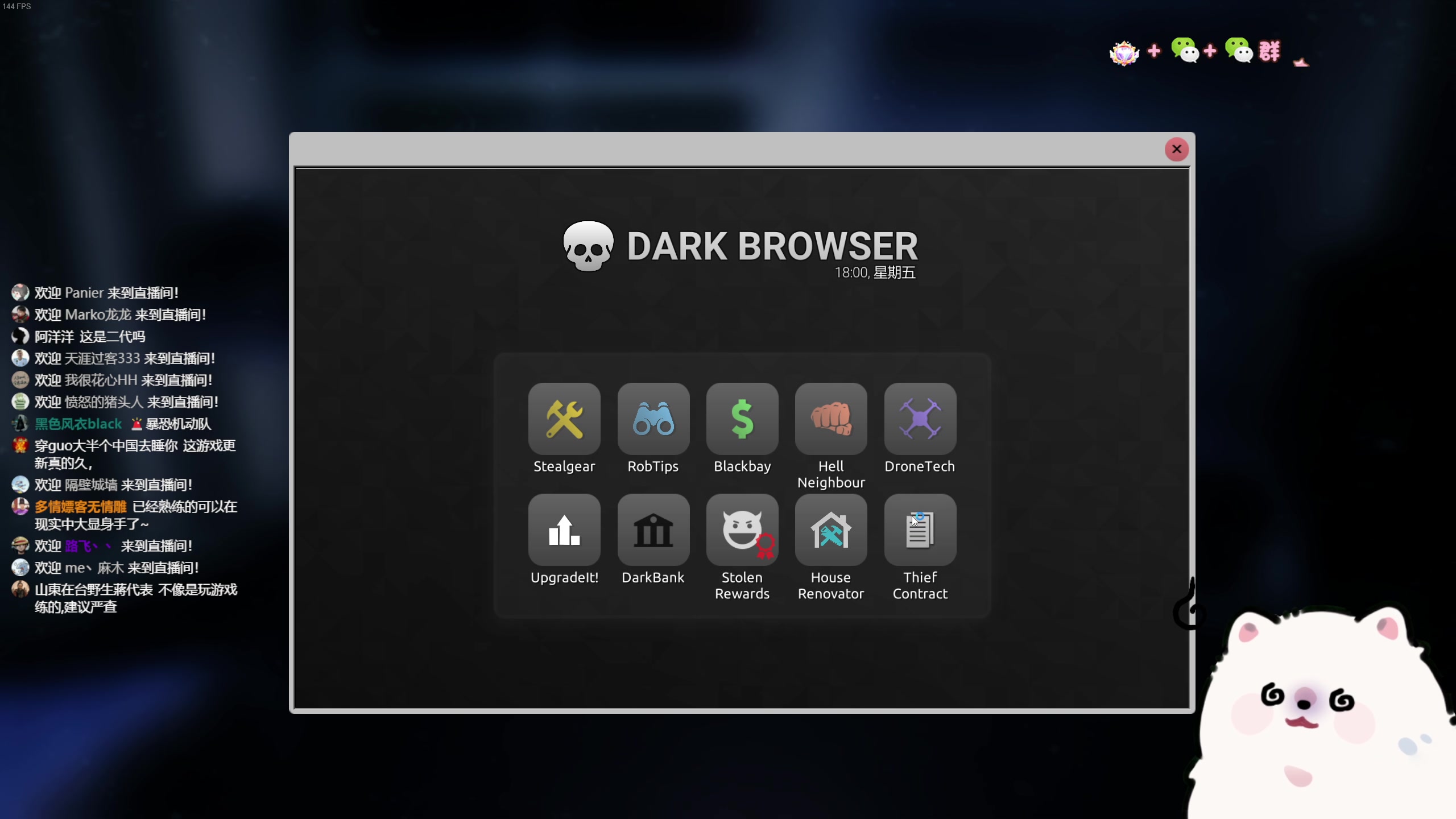The width and height of the screenshot is (1456, 819).
Task: Click the UpgradeIt! label text
Action: (x=564, y=578)
